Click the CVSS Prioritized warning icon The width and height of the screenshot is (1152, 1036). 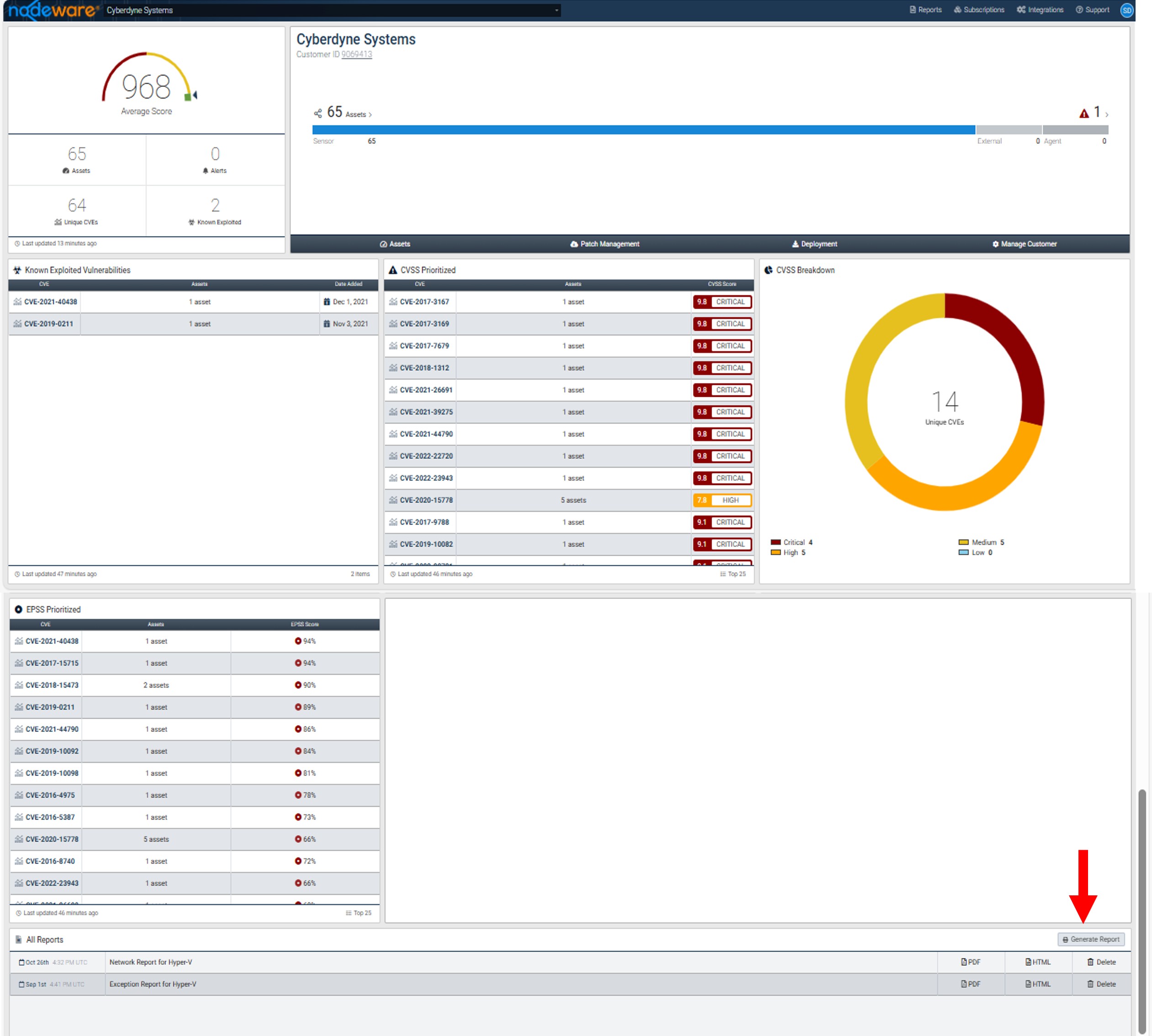pyautogui.click(x=393, y=270)
